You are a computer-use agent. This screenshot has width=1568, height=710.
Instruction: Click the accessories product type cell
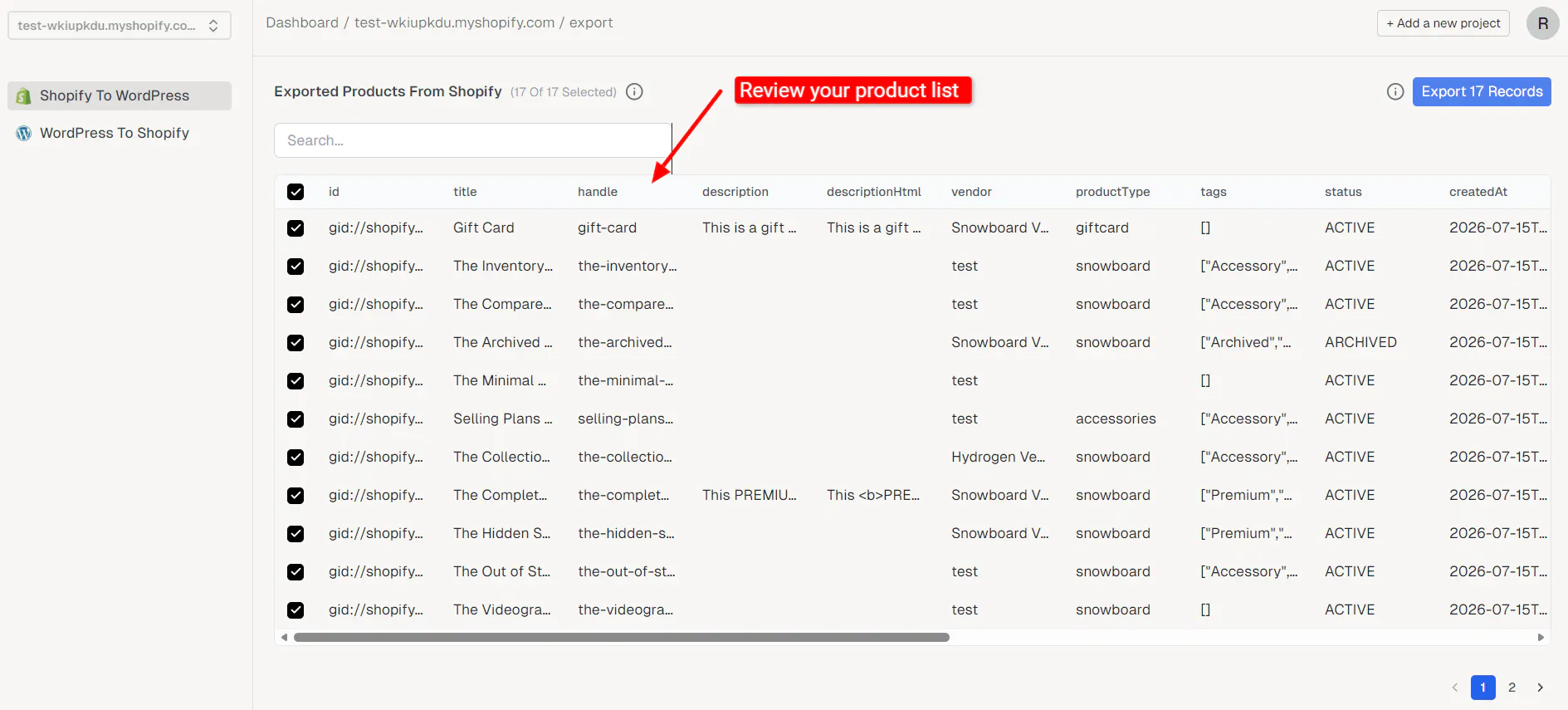pyautogui.click(x=1116, y=419)
